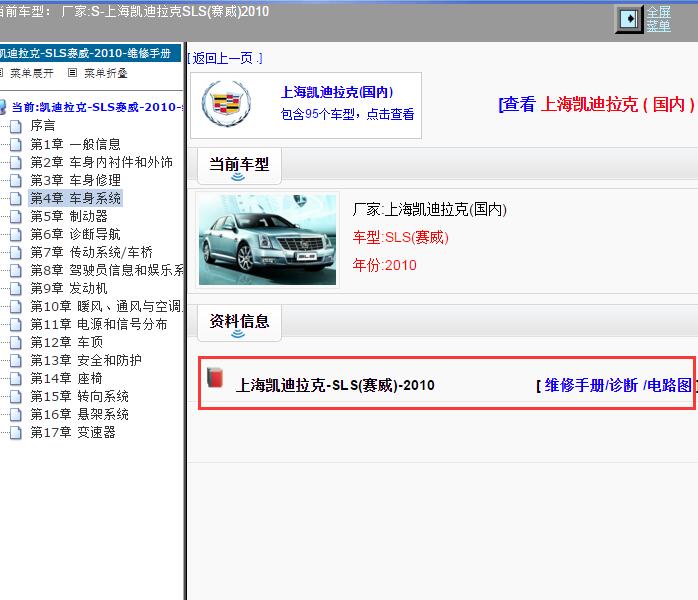Click the 菜单折叠 square icon

pyautogui.click(x=73, y=73)
